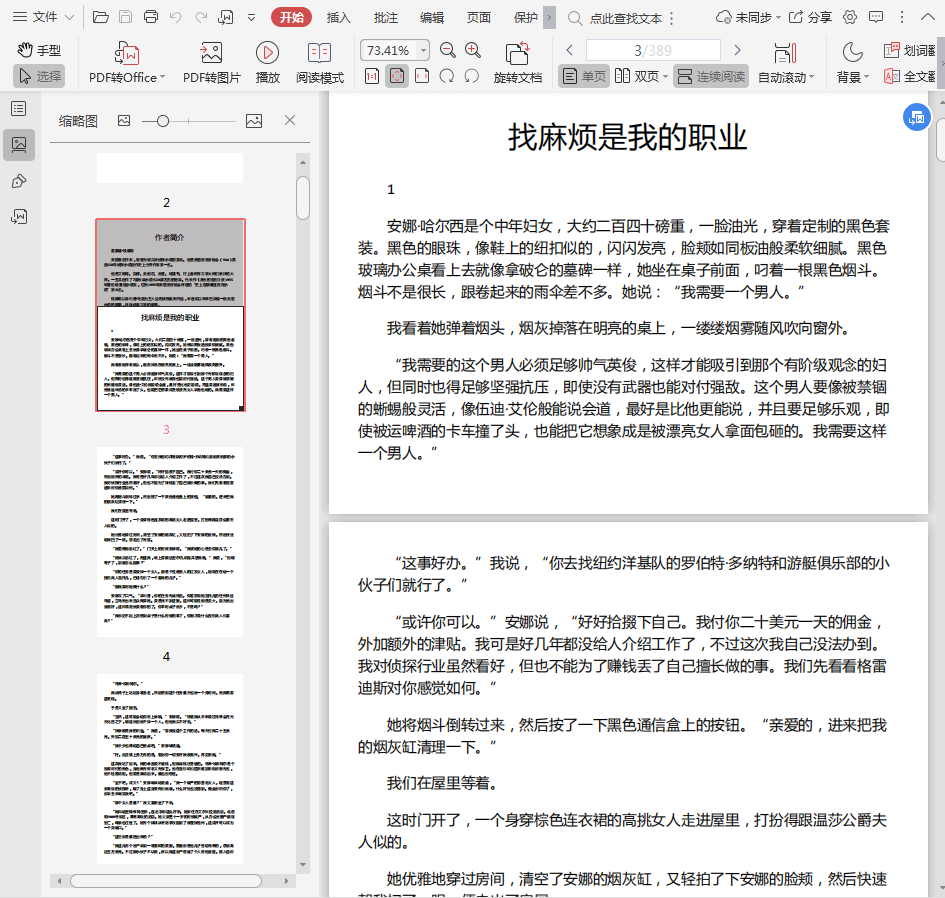
Task: Click the PDF转Office conversion icon
Action: pos(126,53)
